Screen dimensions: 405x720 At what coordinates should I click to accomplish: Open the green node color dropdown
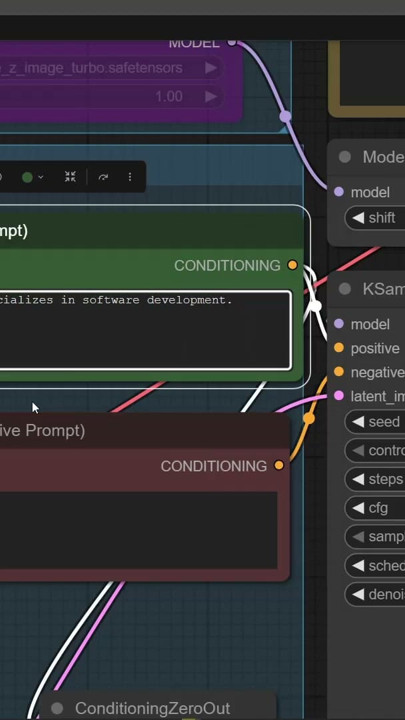[x=33, y=177]
